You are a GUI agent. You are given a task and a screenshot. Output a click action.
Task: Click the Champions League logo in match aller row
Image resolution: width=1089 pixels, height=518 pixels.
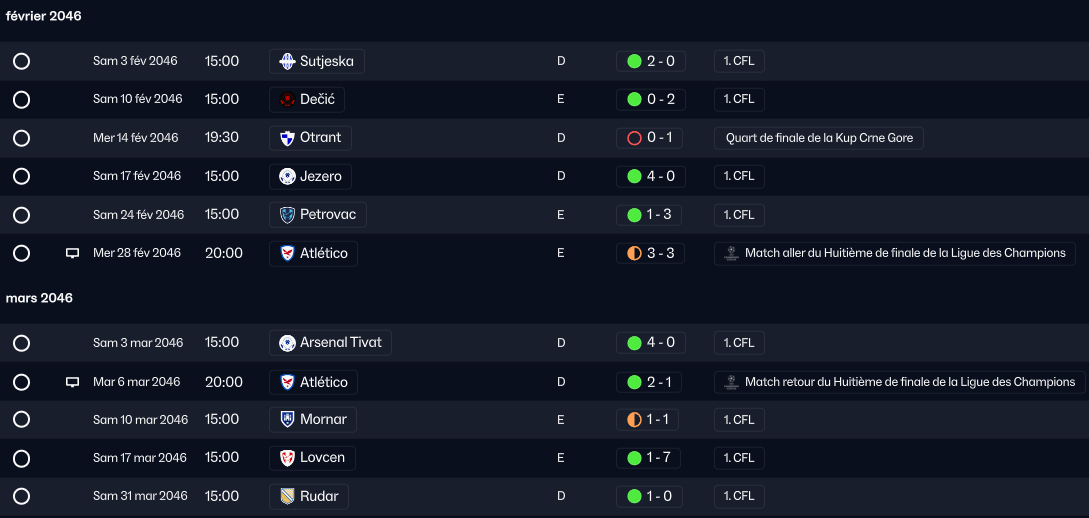(x=730, y=253)
